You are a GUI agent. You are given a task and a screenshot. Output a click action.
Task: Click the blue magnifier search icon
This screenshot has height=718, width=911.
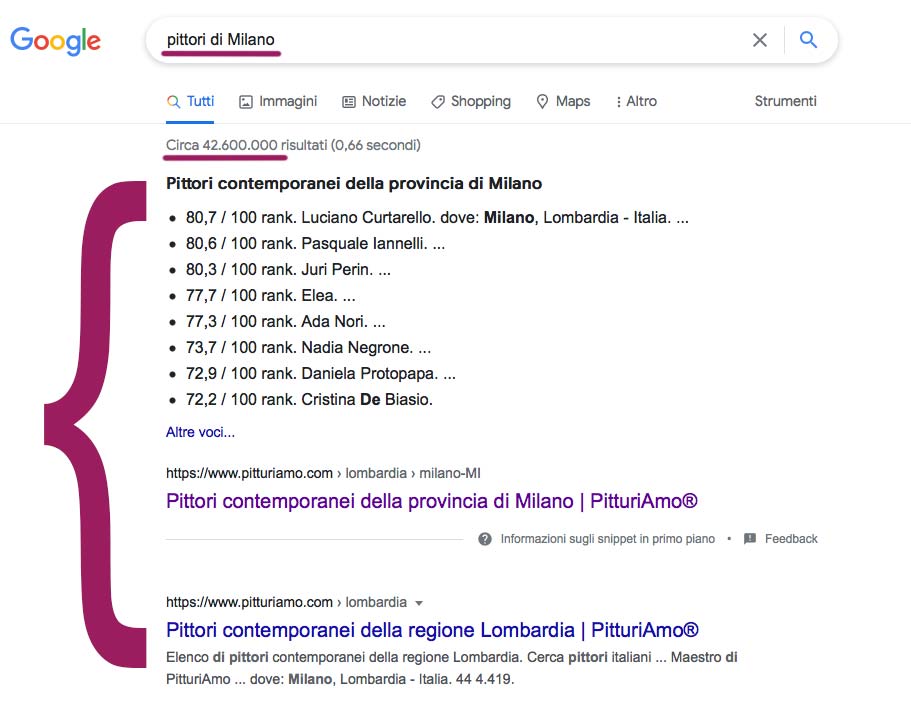[x=808, y=40]
